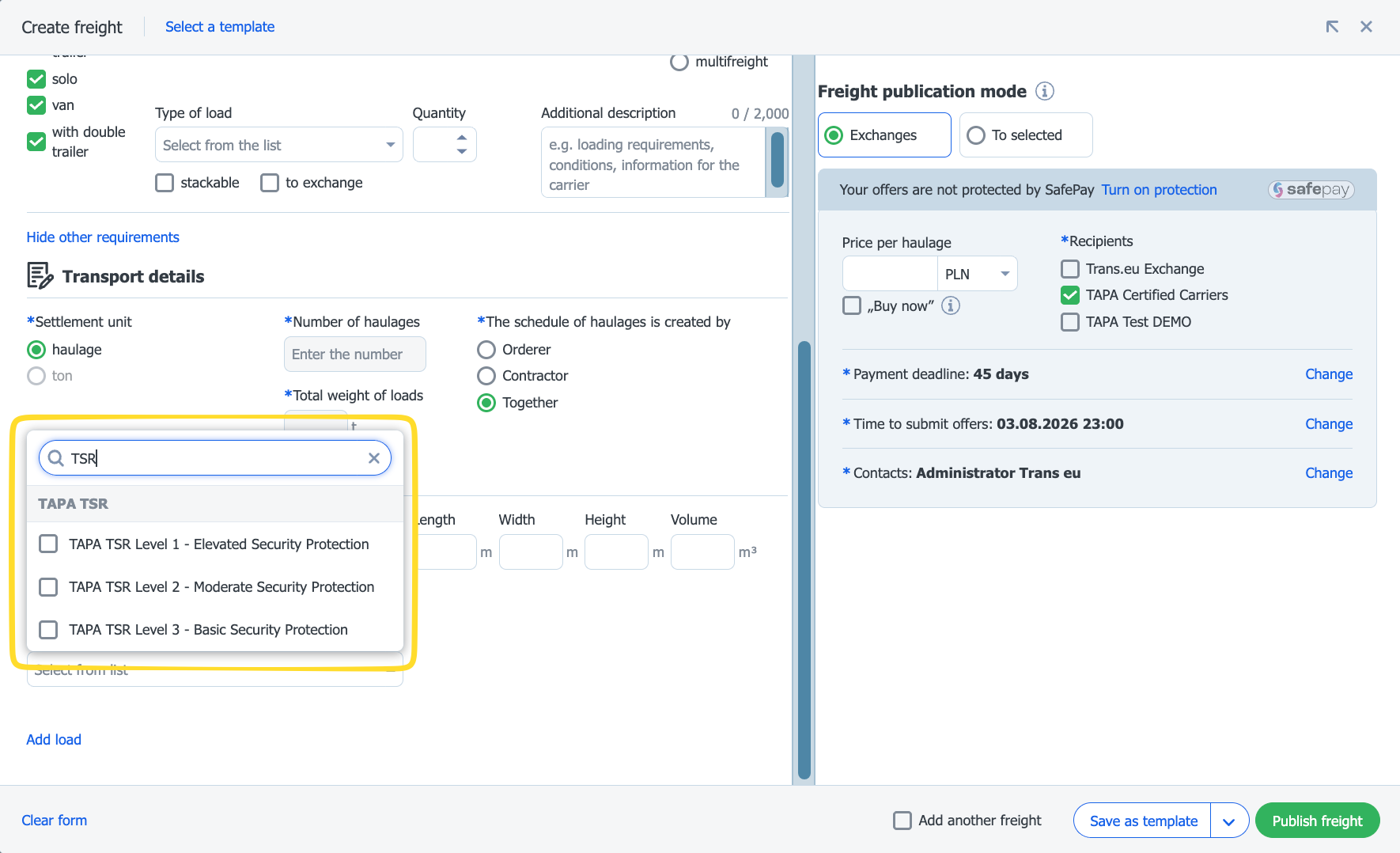Check Add another freight option

click(902, 821)
